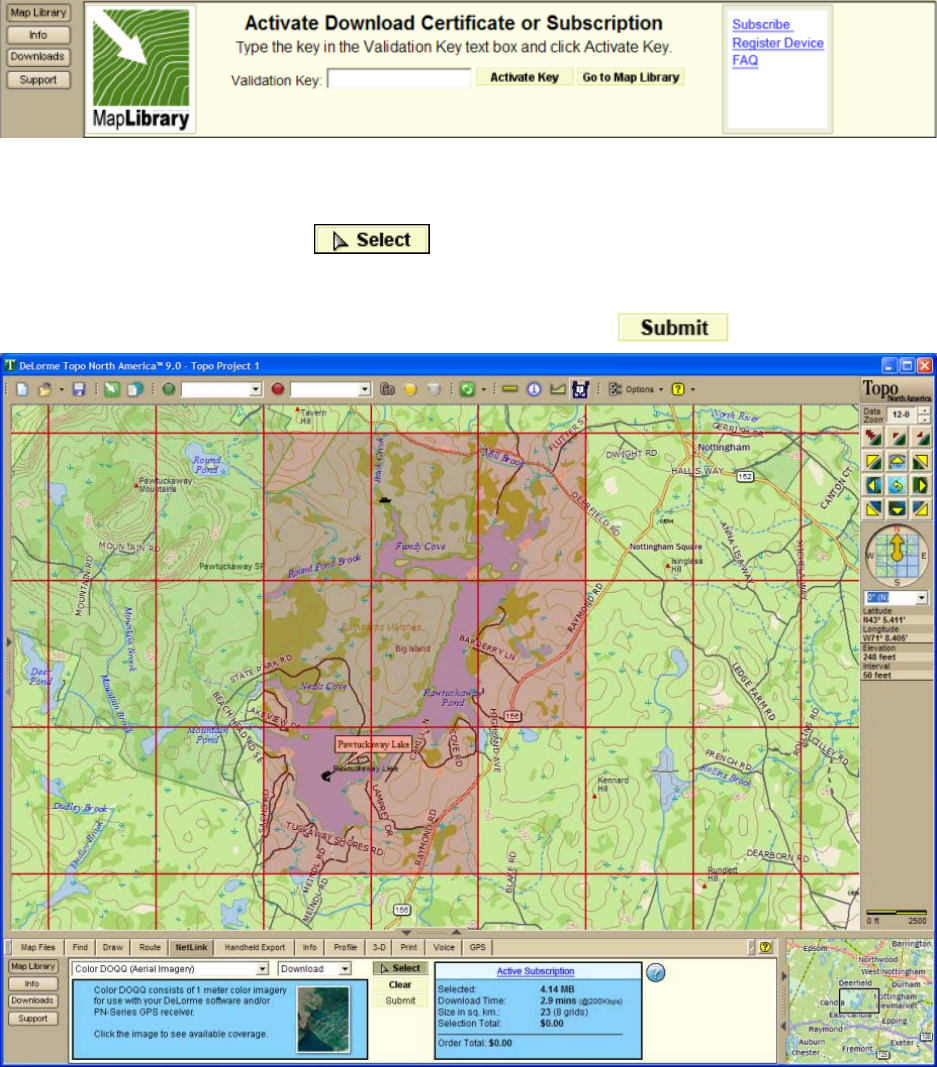Open the route Finish field dropdown arrow

click(x=365, y=389)
